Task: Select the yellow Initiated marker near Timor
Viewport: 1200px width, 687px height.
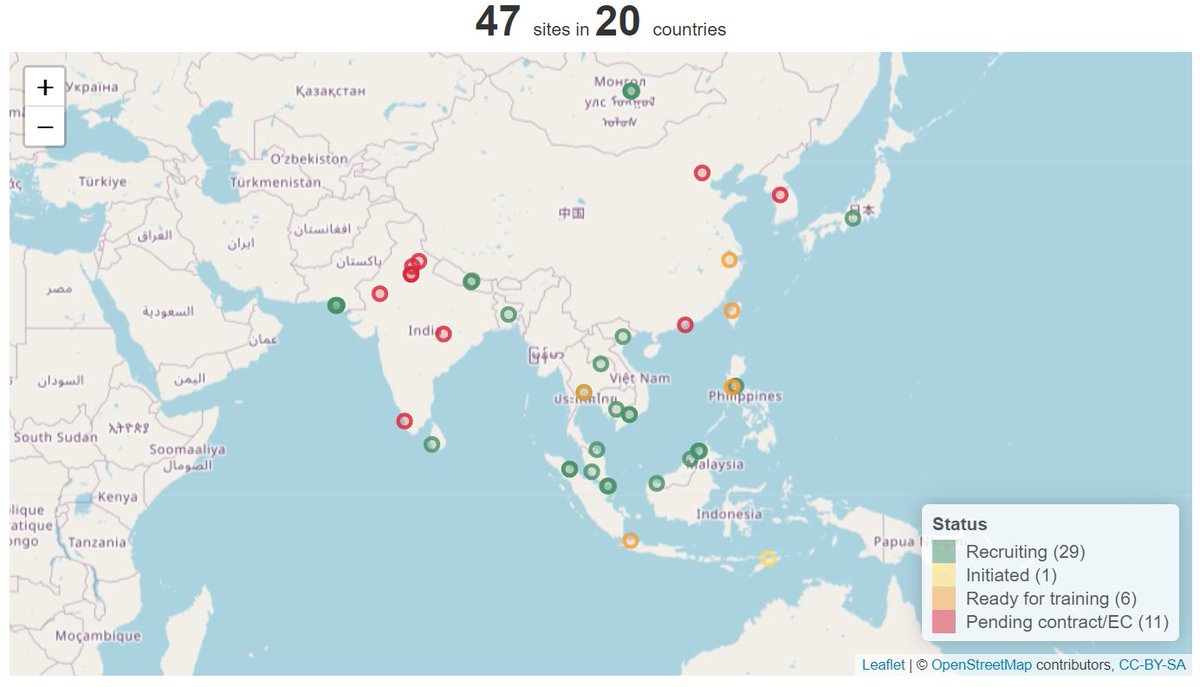Action: (768, 559)
